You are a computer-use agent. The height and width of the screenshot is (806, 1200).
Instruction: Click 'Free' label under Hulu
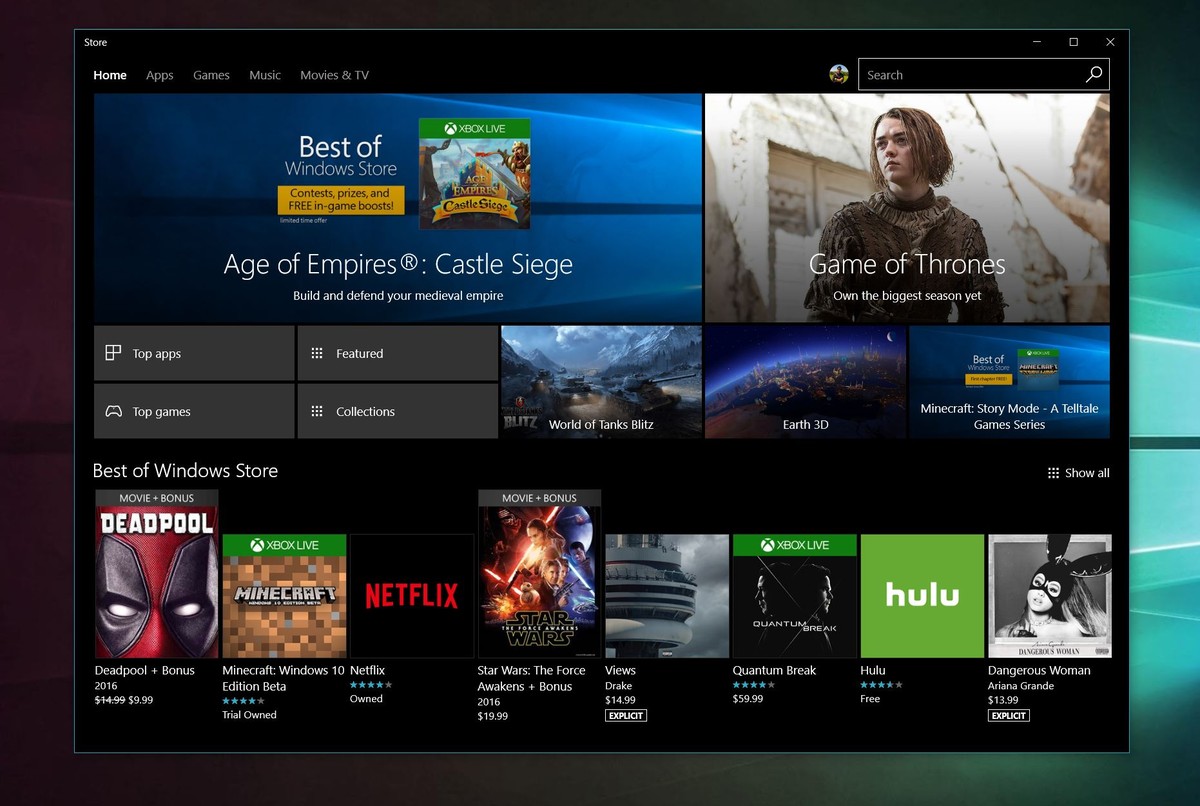coord(870,699)
